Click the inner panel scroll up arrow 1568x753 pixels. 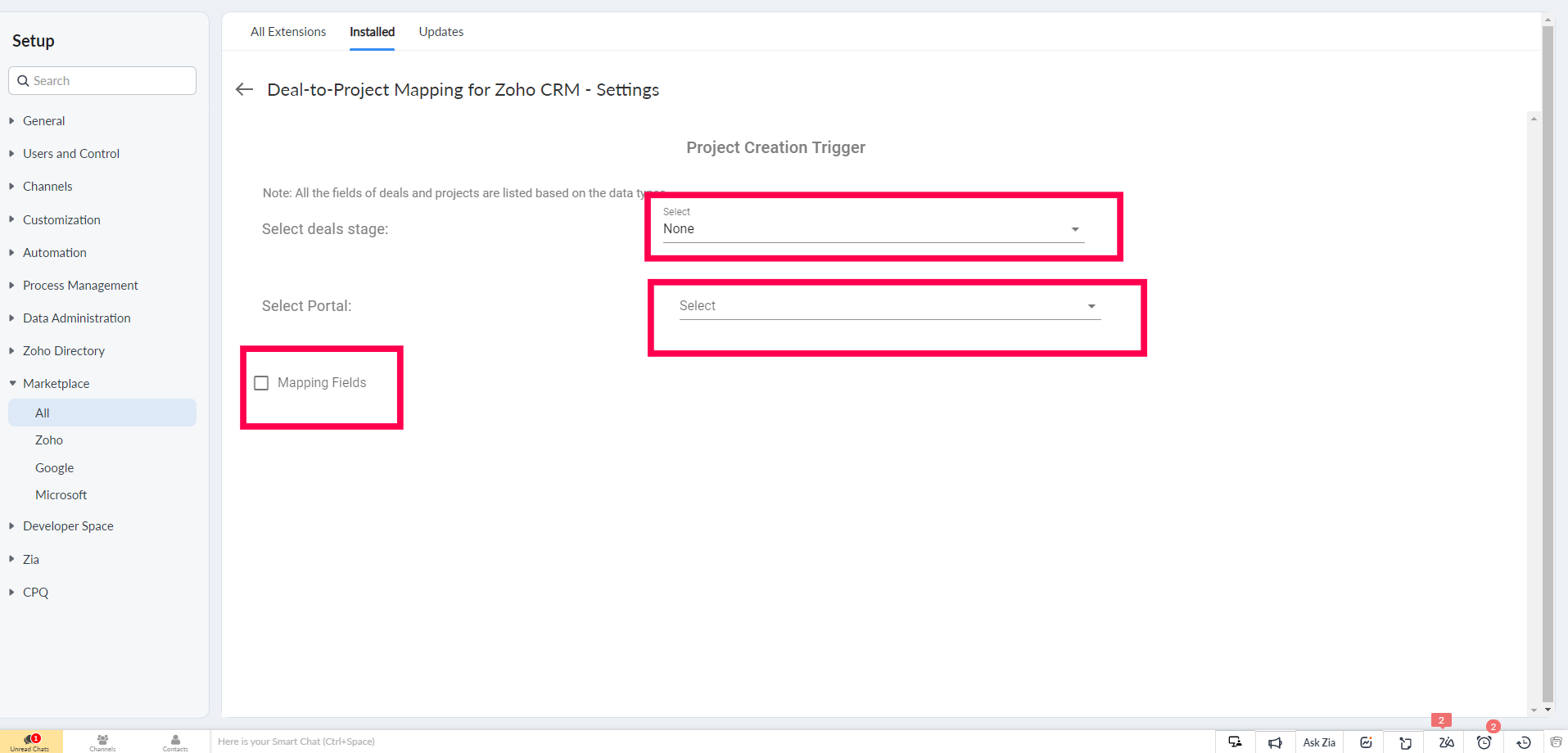[1534, 119]
